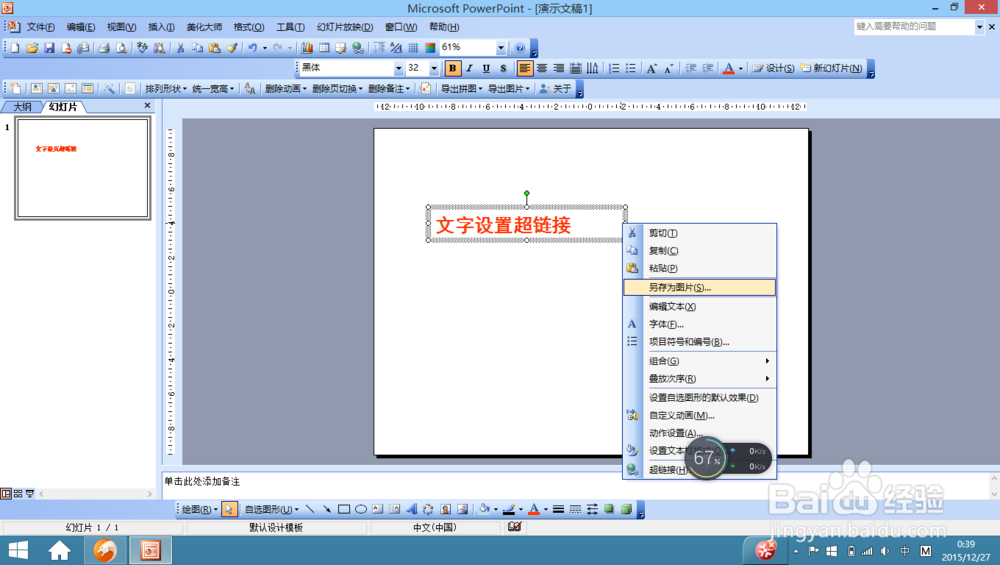Screen dimensions: 1000x565
Task: Select the slide 1 thumbnail
Action: pyautogui.click(x=83, y=169)
